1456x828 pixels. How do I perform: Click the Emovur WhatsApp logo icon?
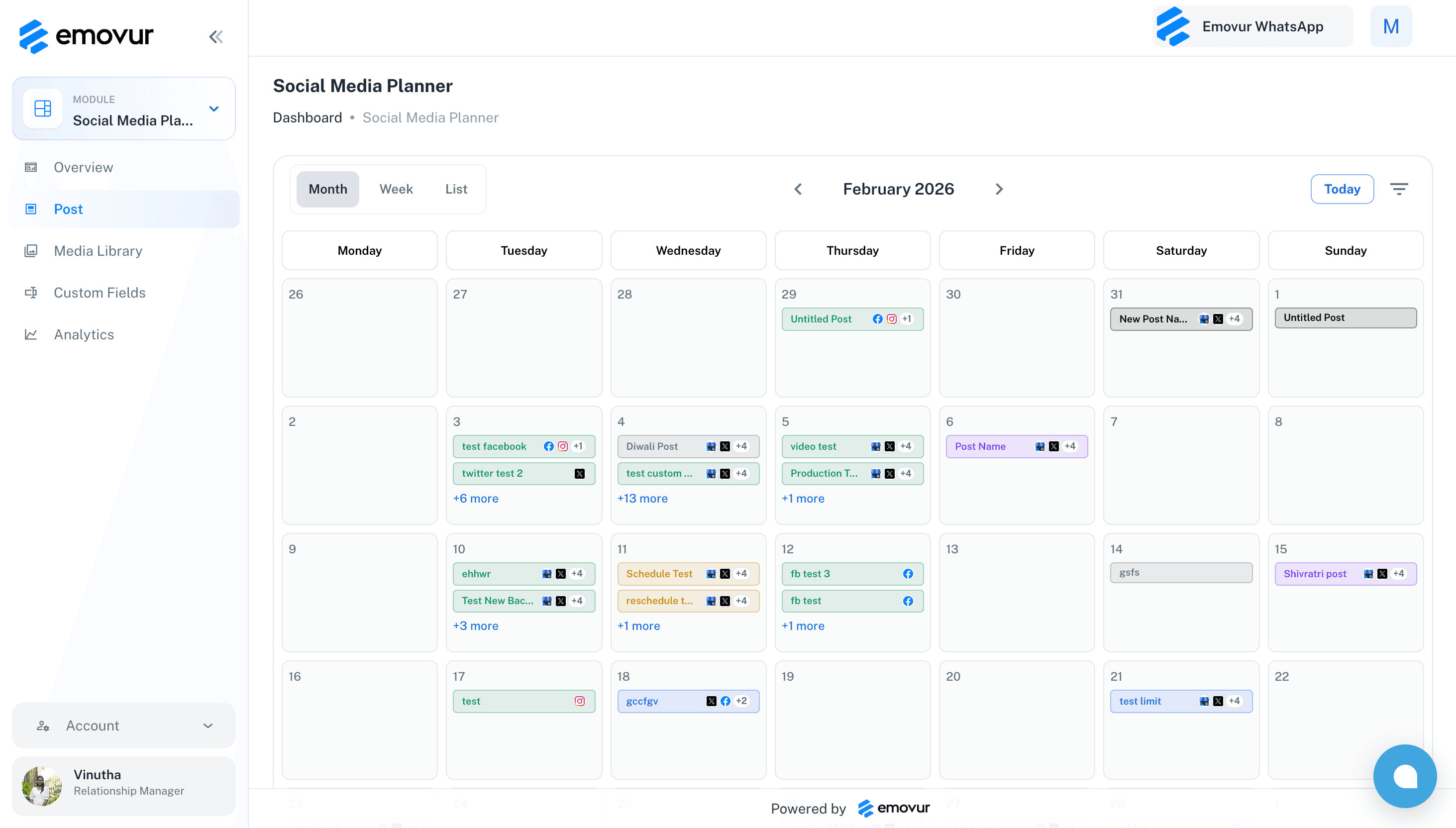pos(1173,26)
